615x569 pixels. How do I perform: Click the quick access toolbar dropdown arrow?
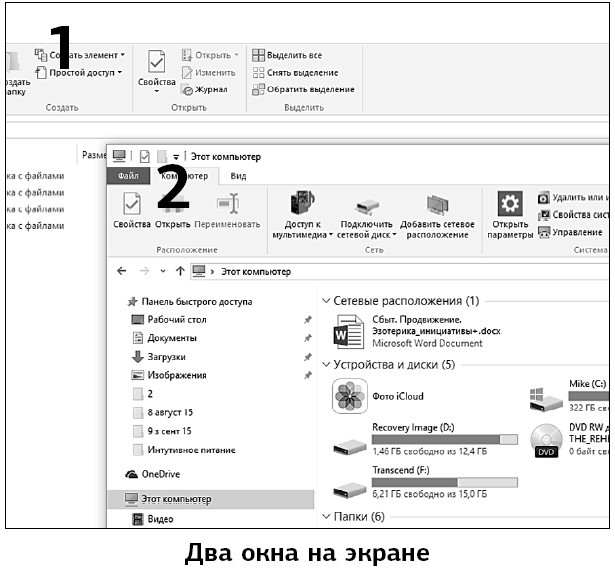point(176,157)
